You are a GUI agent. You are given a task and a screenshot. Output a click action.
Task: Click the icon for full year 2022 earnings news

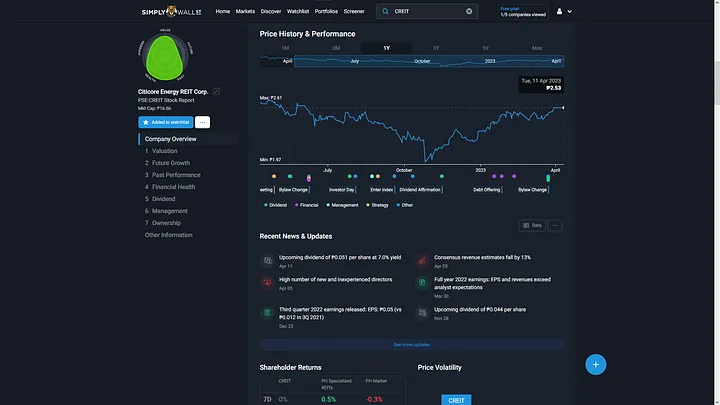tap(422, 282)
